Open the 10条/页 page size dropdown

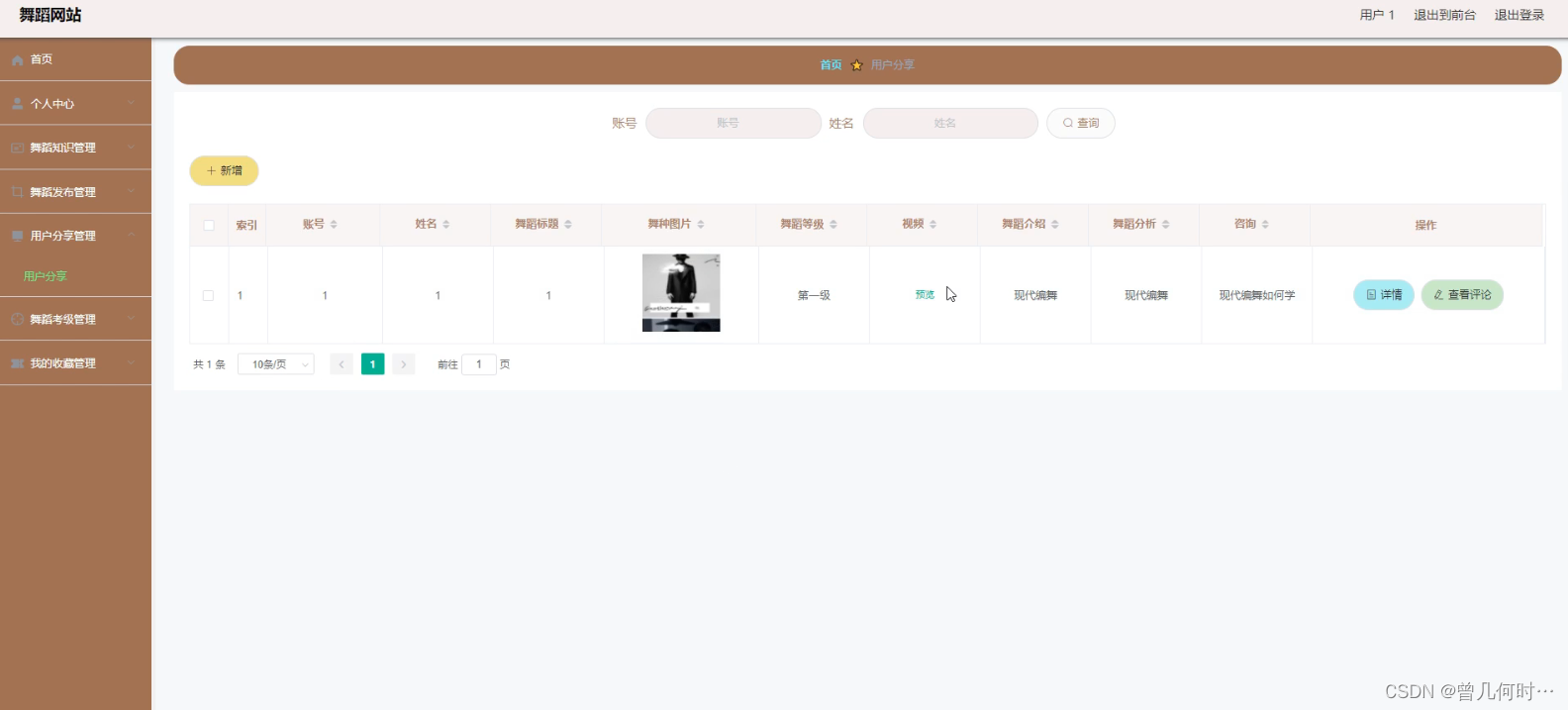point(276,364)
